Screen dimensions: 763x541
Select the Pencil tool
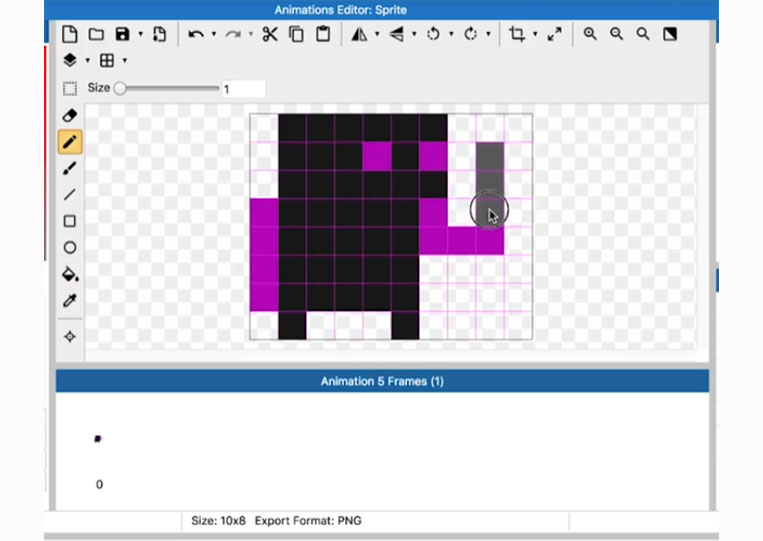tap(70, 142)
